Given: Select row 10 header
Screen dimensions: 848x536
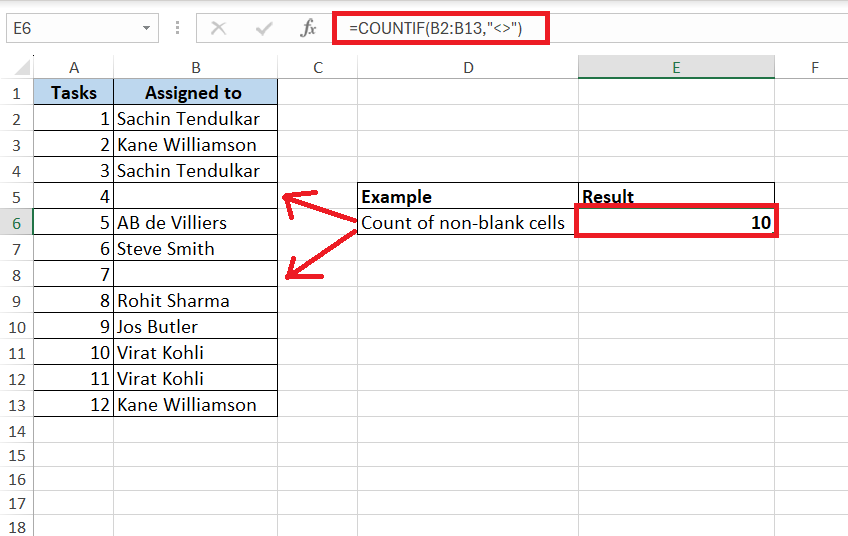Looking at the screenshot, I should pos(17,327).
